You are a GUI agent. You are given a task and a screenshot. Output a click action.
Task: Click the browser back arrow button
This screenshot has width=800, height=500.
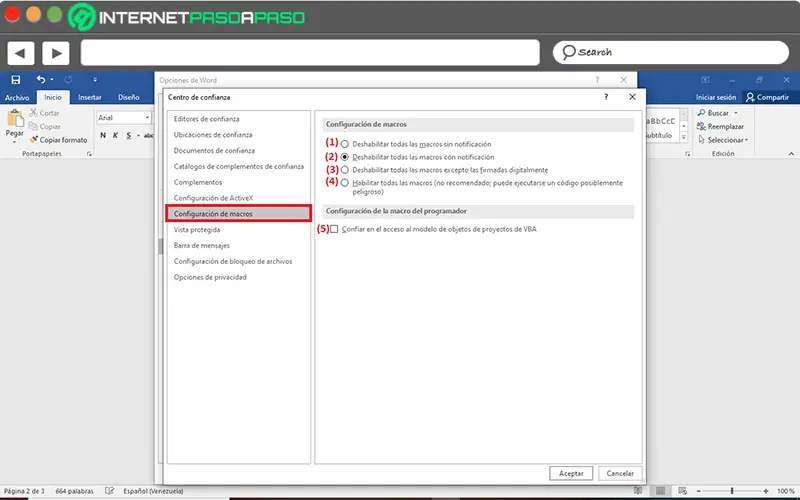tap(20, 53)
